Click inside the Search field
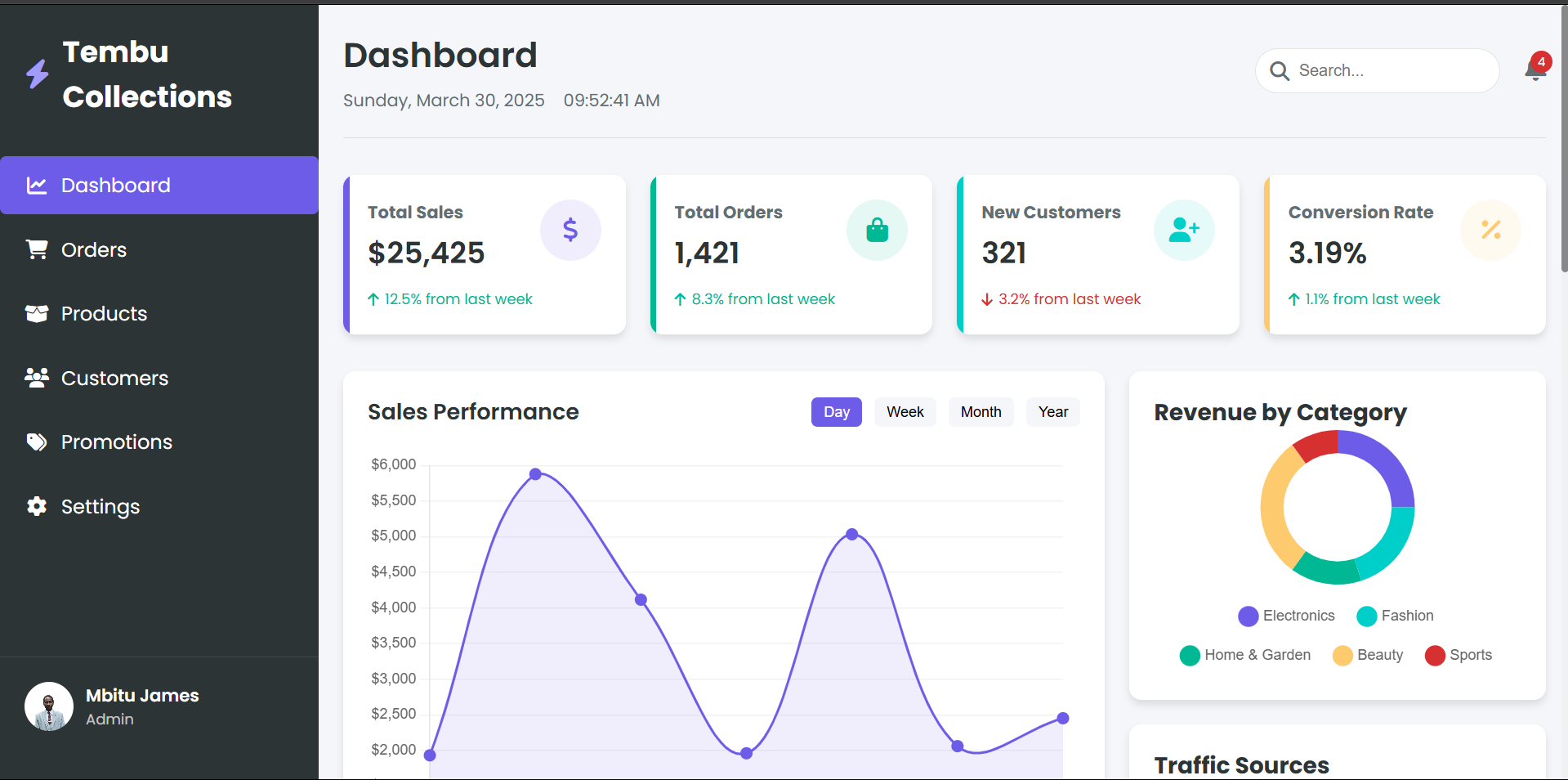This screenshot has width=1568, height=780. 1389,70
